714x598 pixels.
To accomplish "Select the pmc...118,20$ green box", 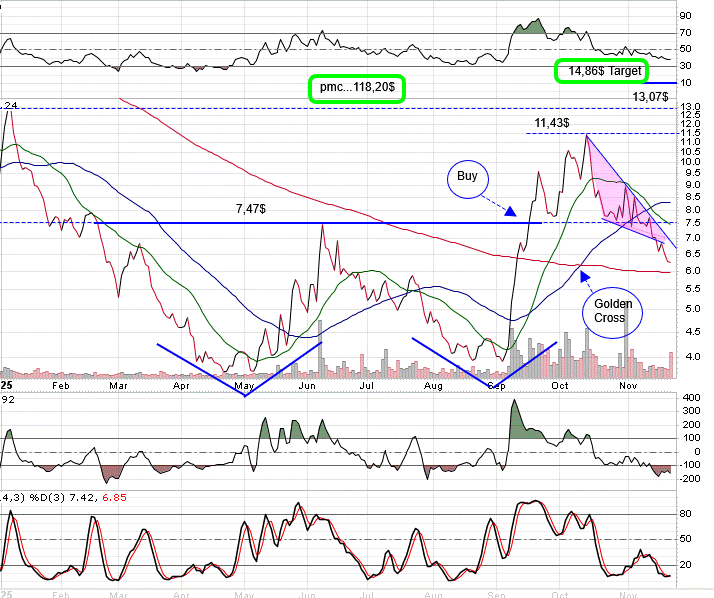I will point(357,89).
